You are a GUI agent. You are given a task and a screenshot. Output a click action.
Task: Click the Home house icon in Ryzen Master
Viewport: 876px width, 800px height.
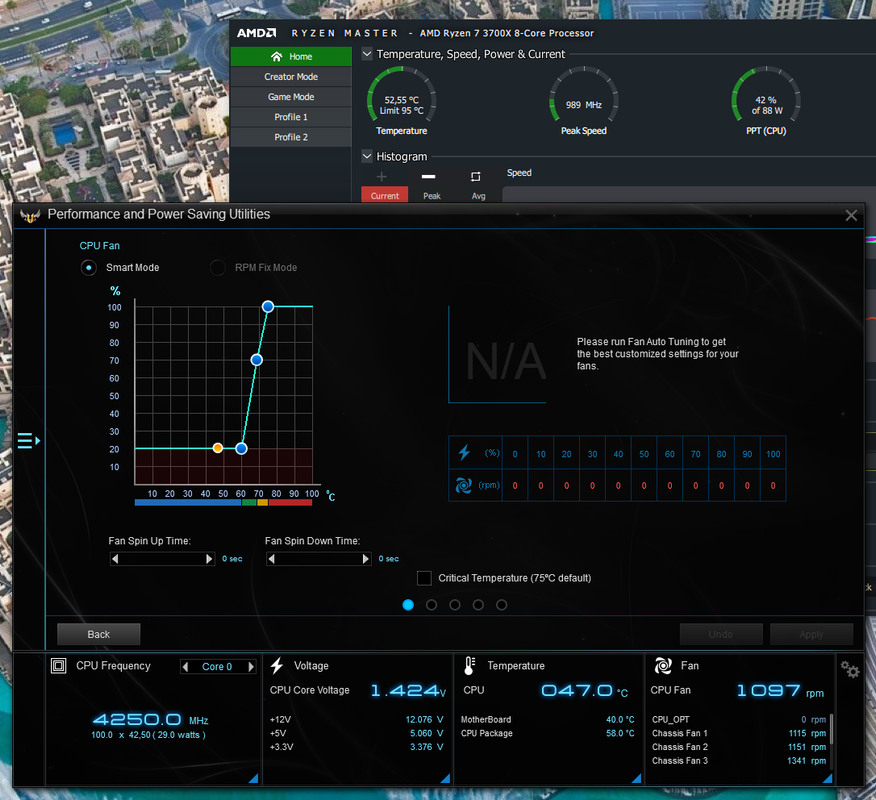pos(277,56)
